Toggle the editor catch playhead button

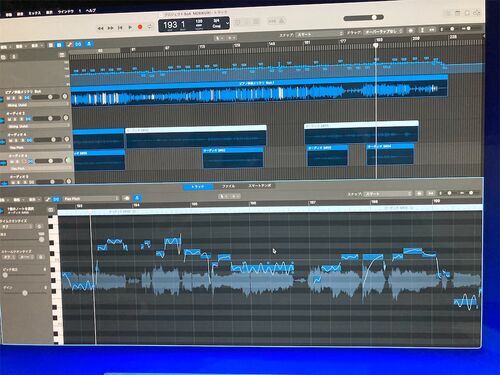[x=137, y=198]
